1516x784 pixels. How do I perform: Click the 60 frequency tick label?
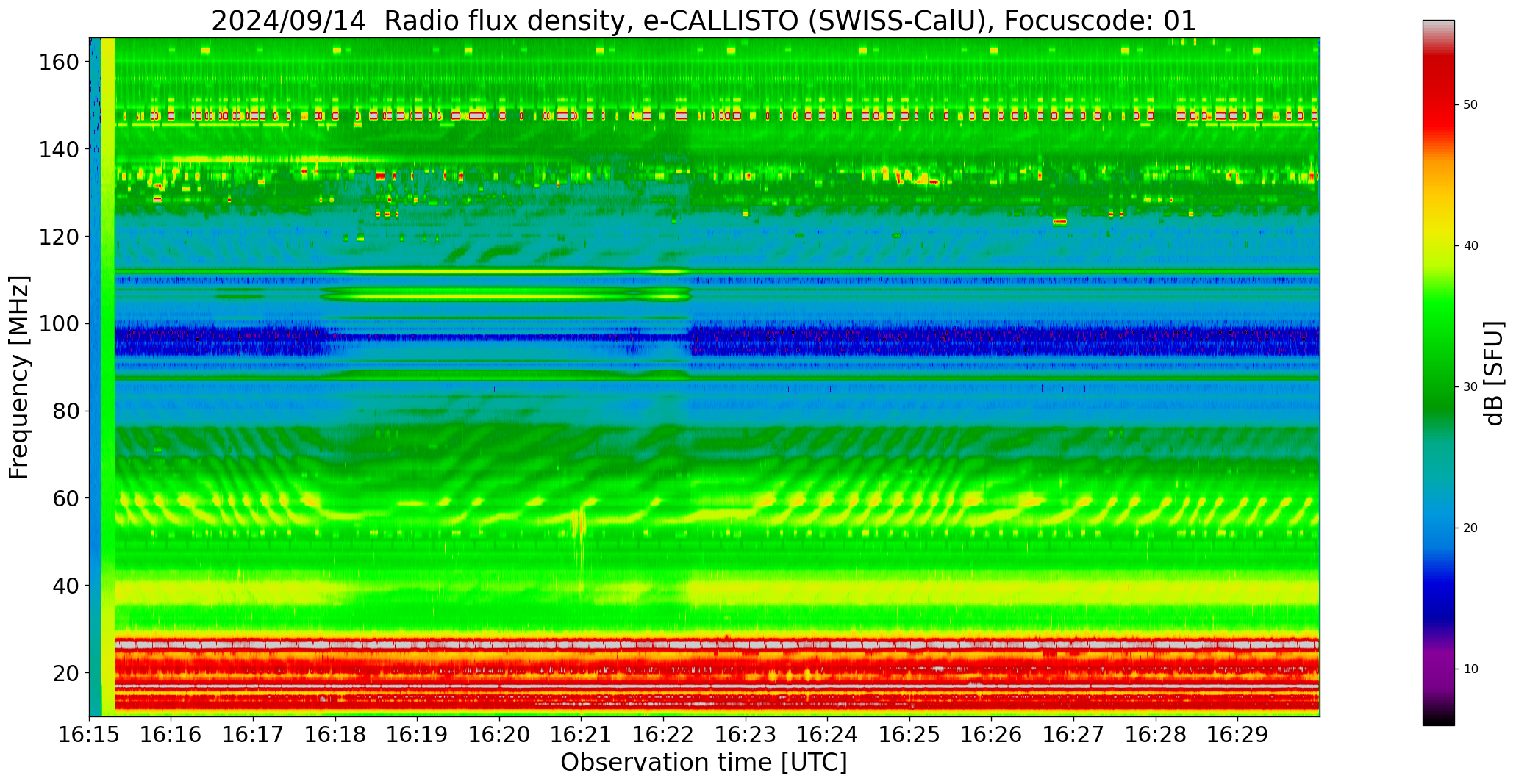(65, 498)
